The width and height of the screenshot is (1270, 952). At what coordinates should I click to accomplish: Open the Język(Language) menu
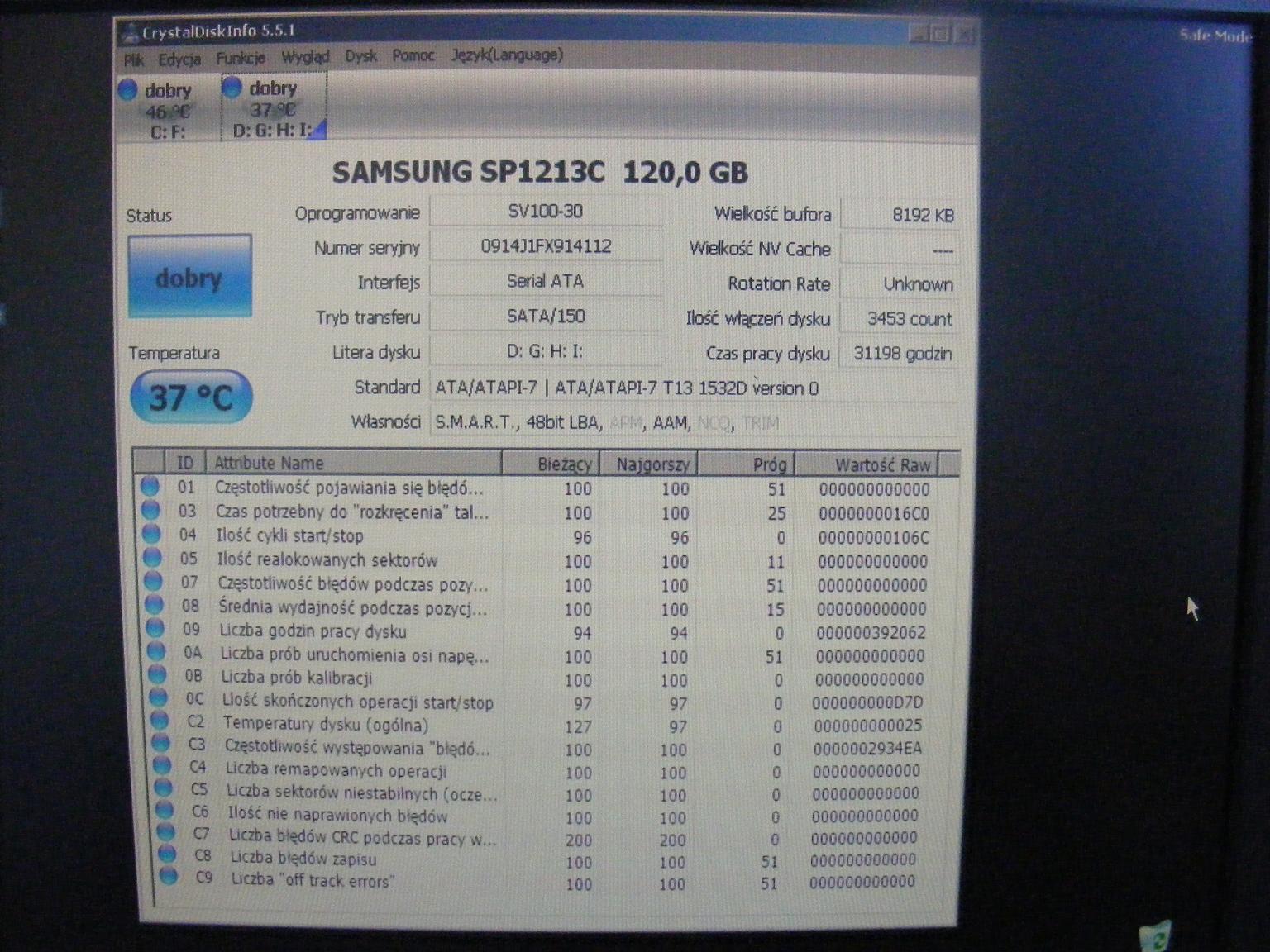(x=507, y=57)
